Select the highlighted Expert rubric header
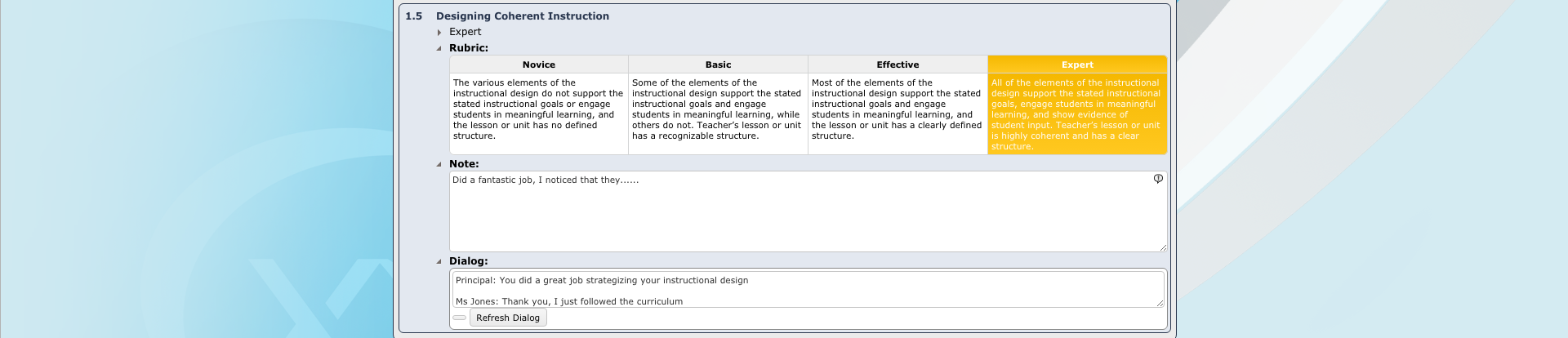This screenshot has height=338, width=1568. 1077,64
